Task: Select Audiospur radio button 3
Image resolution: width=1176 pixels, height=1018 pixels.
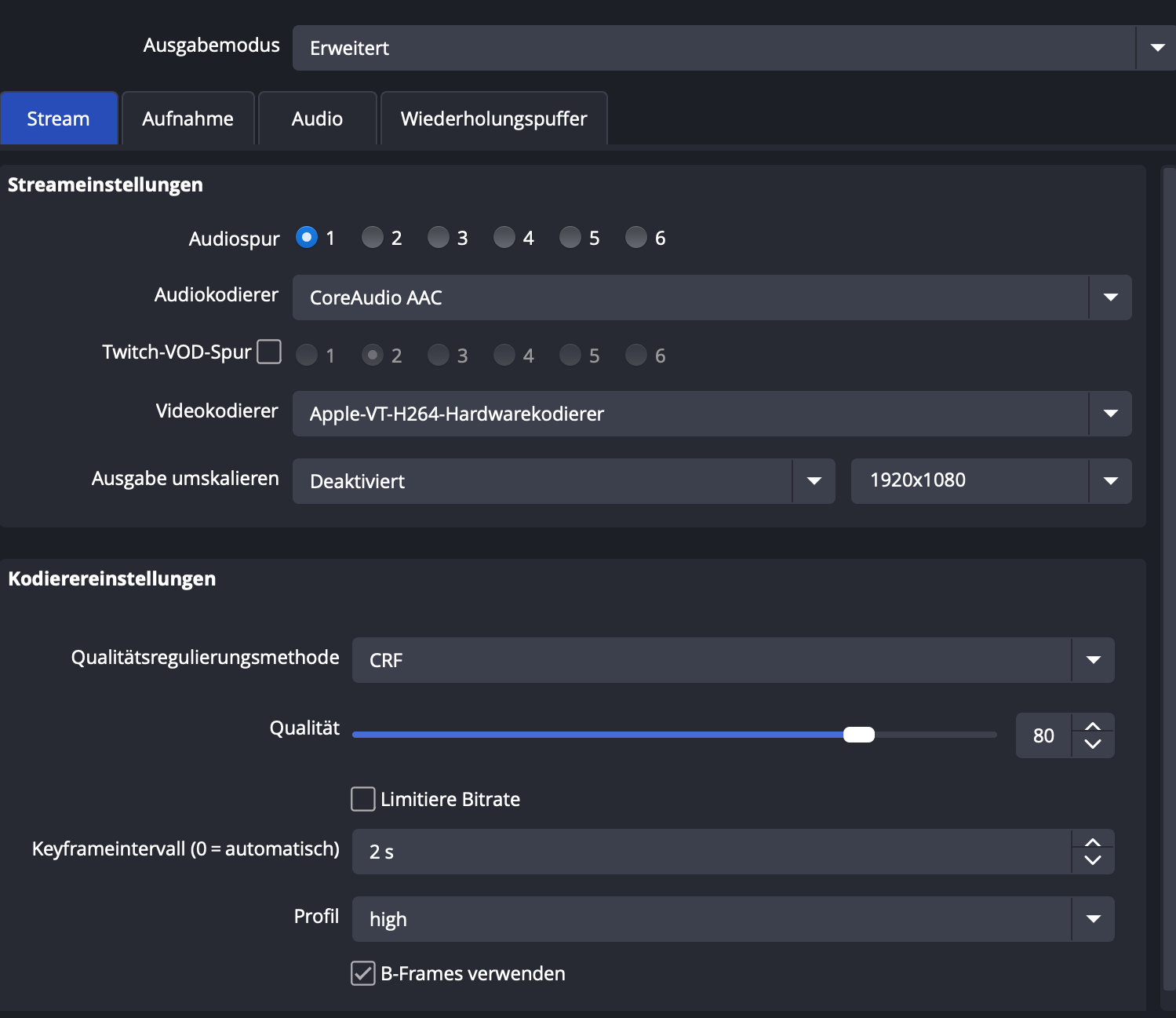Action: (x=439, y=237)
